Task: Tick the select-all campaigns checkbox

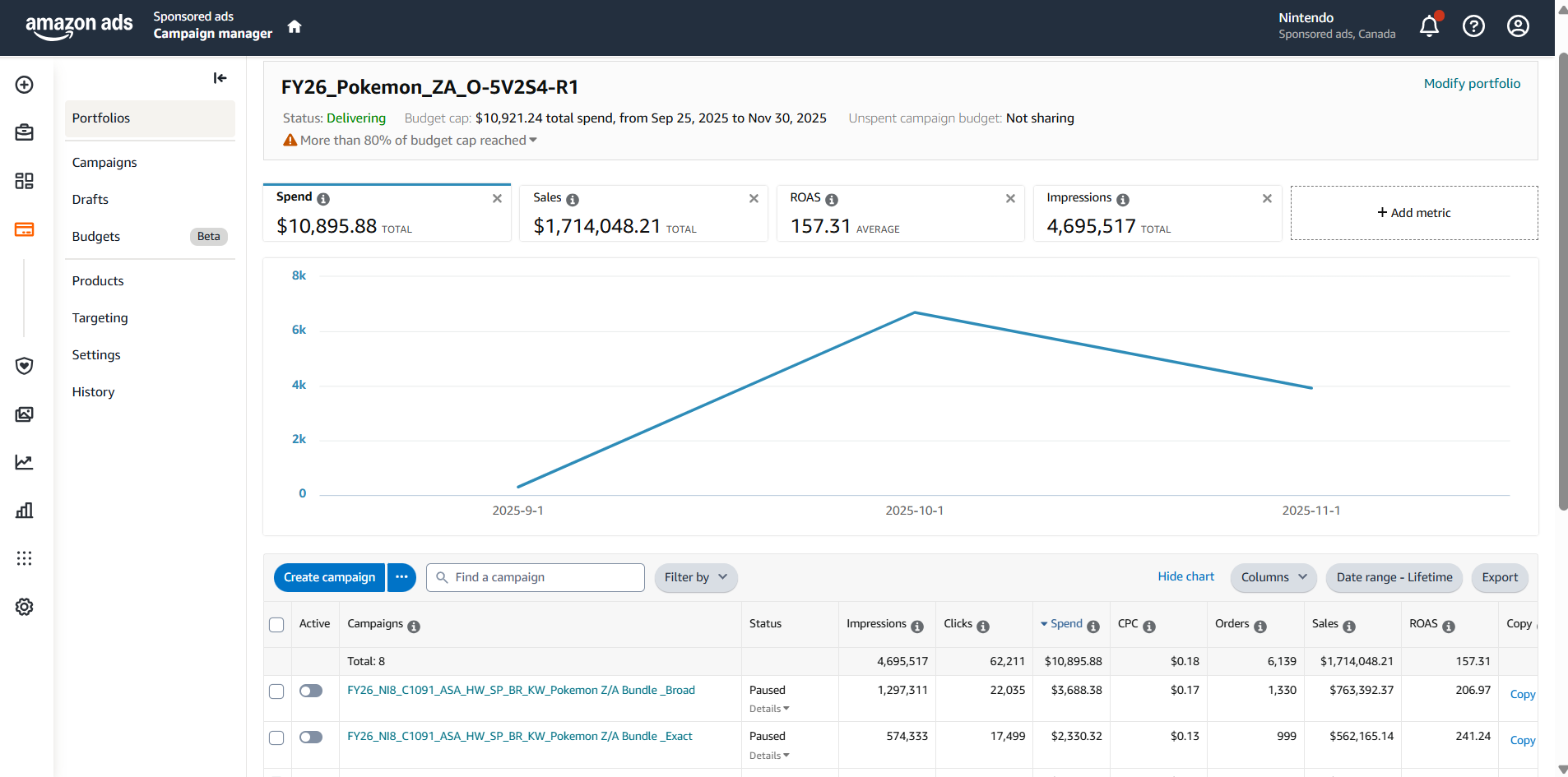Action: click(x=276, y=625)
